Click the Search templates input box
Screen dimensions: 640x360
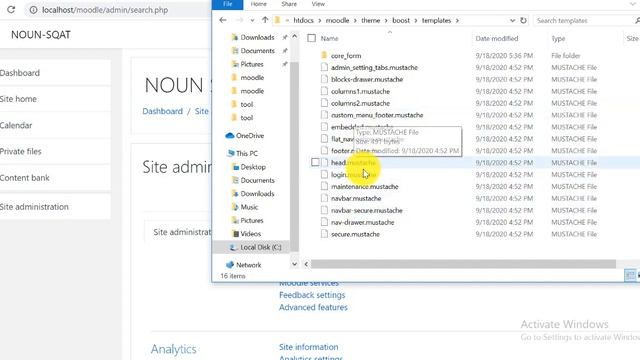[x=584, y=20]
